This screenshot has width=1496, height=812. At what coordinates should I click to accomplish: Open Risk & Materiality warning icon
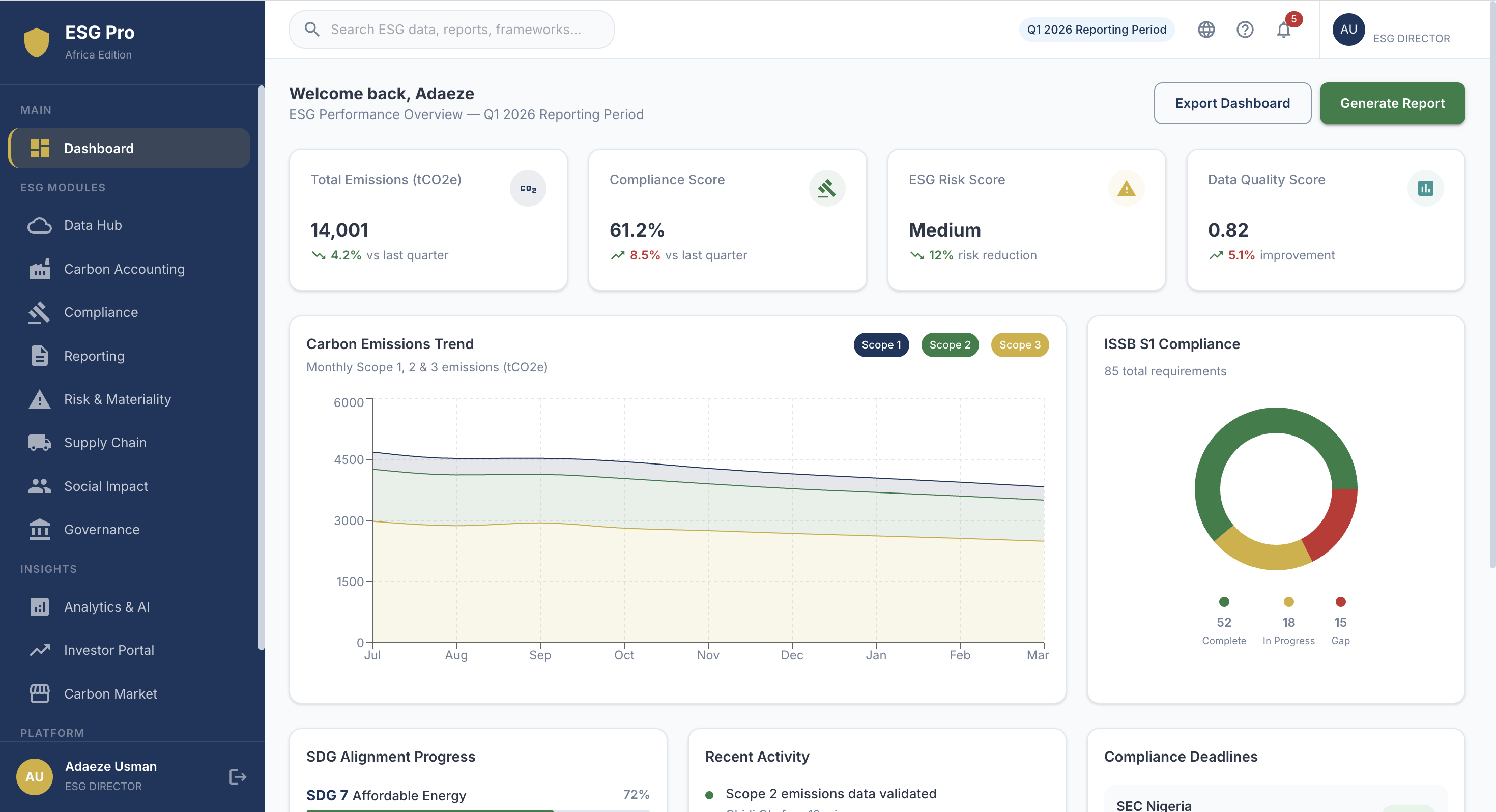40,399
